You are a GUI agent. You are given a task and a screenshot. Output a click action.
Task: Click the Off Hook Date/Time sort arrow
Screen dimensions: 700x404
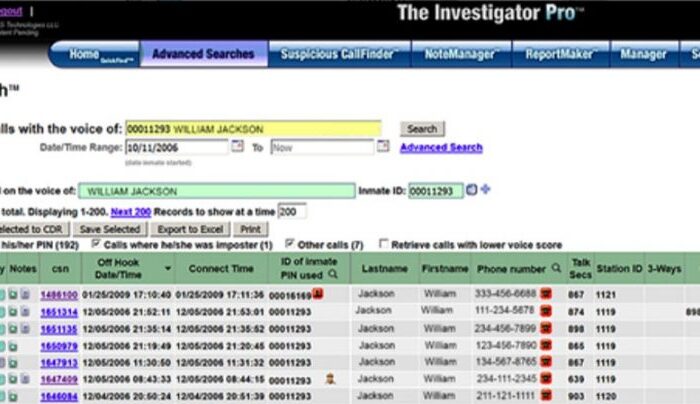(x=168, y=268)
